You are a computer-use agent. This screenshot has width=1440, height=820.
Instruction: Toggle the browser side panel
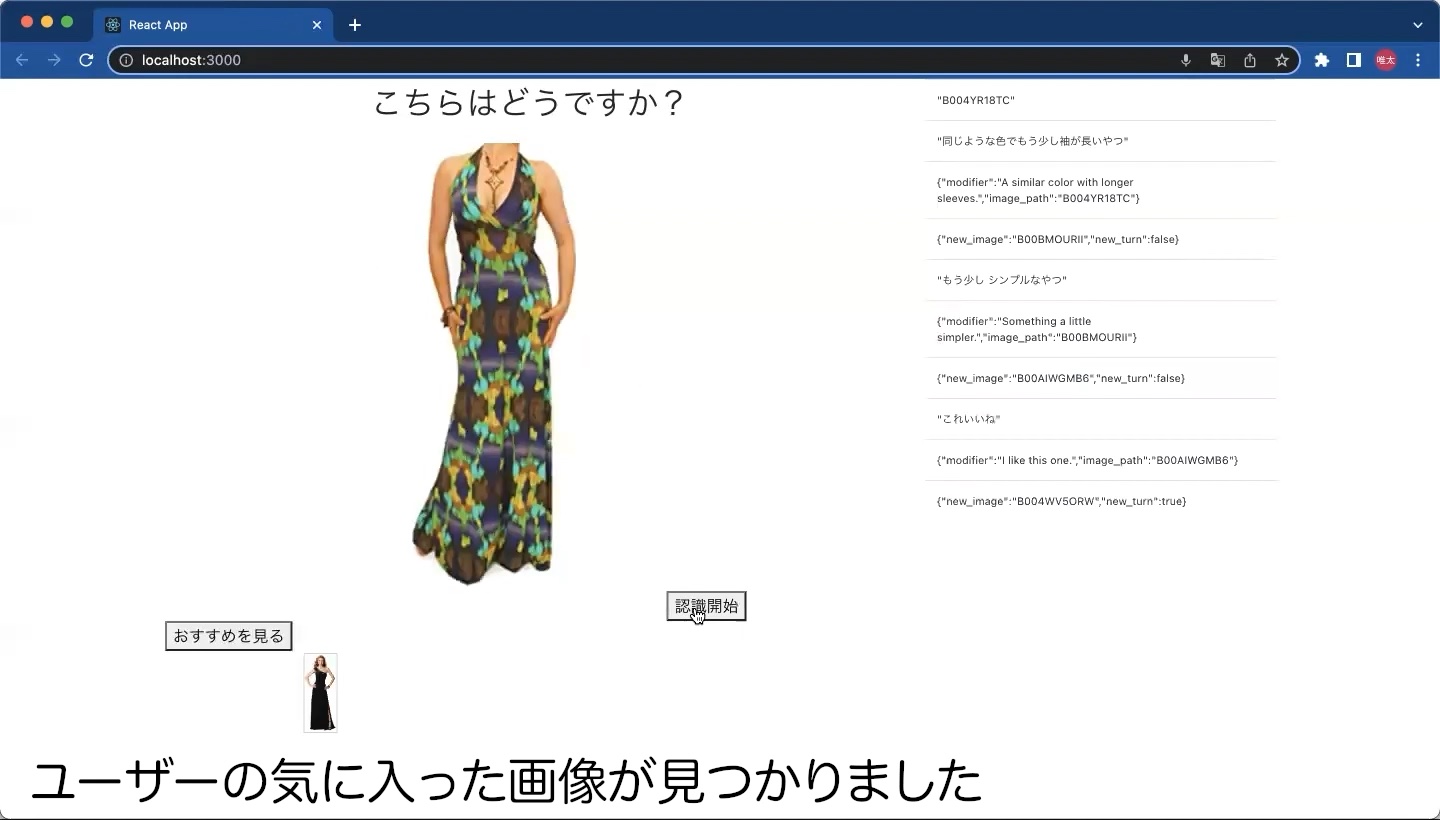[1354, 60]
